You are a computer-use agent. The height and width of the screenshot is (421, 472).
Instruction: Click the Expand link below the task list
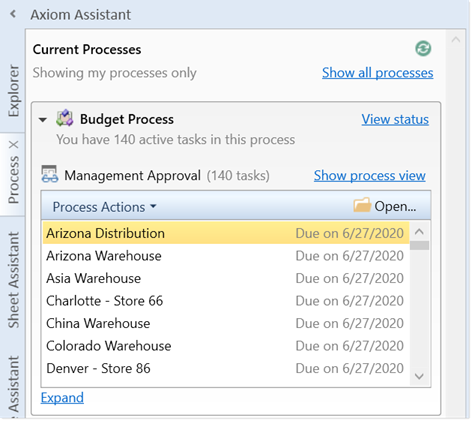pos(62,397)
